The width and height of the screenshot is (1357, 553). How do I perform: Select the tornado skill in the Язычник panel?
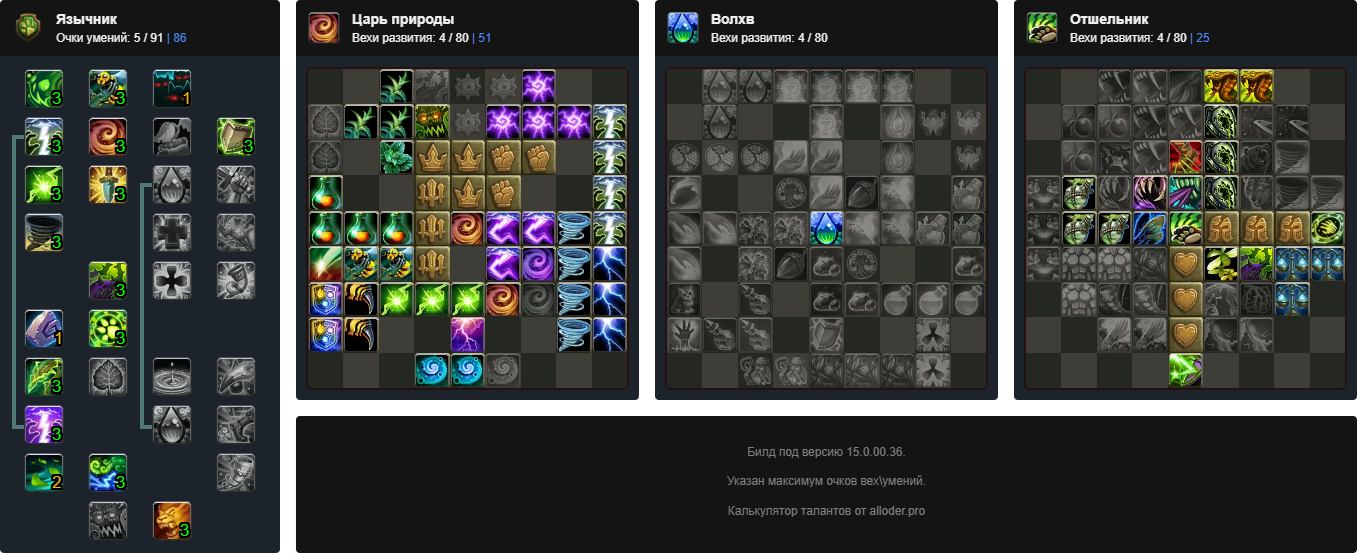click(44, 232)
